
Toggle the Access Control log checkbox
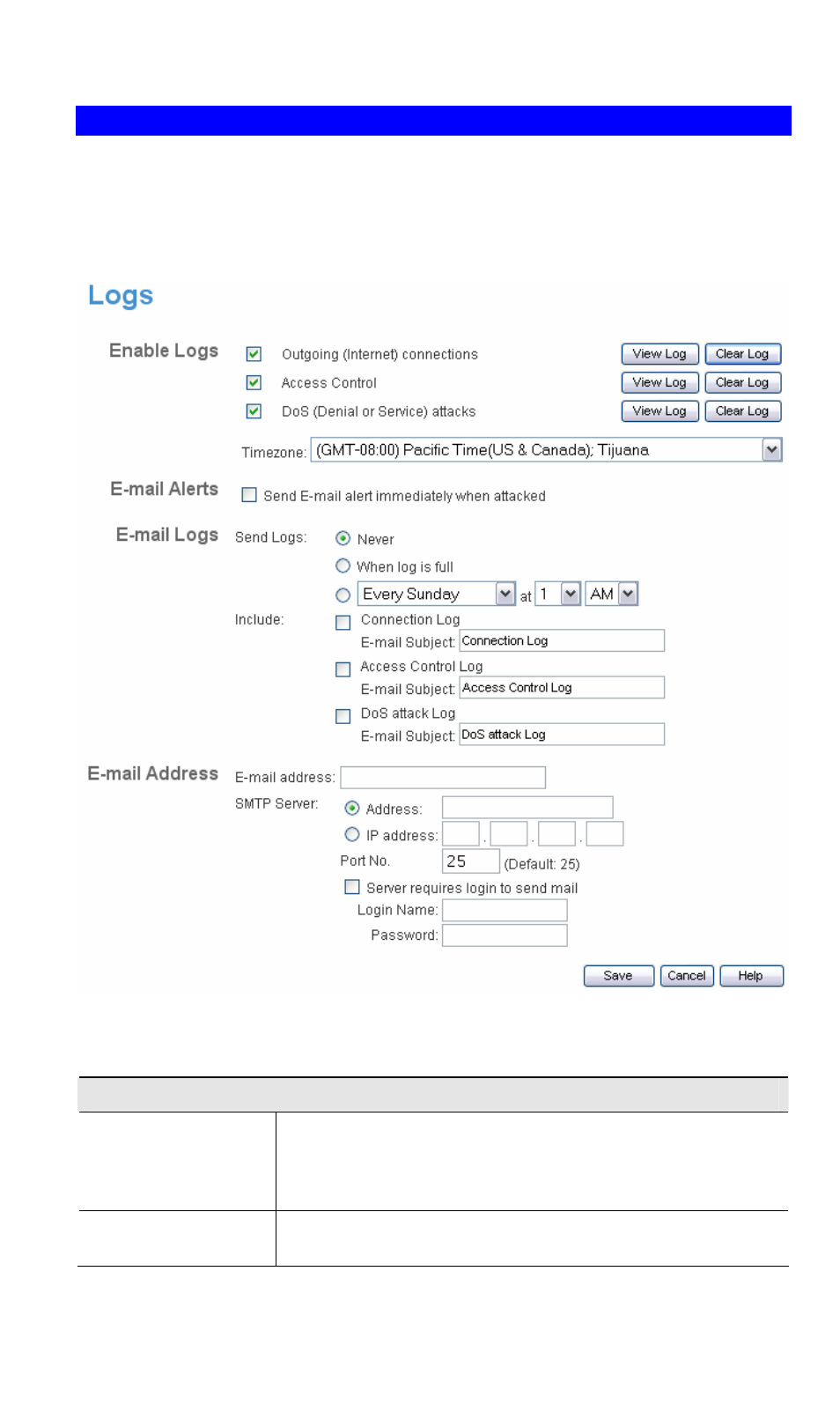(x=254, y=382)
